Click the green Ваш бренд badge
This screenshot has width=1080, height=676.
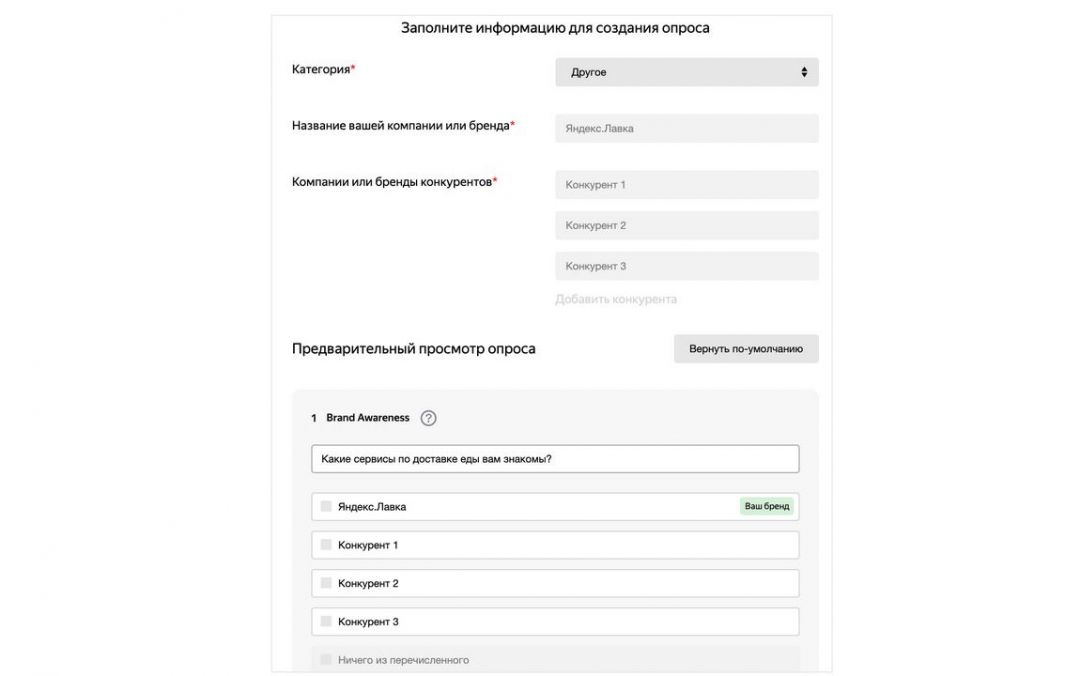[x=766, y=506]
